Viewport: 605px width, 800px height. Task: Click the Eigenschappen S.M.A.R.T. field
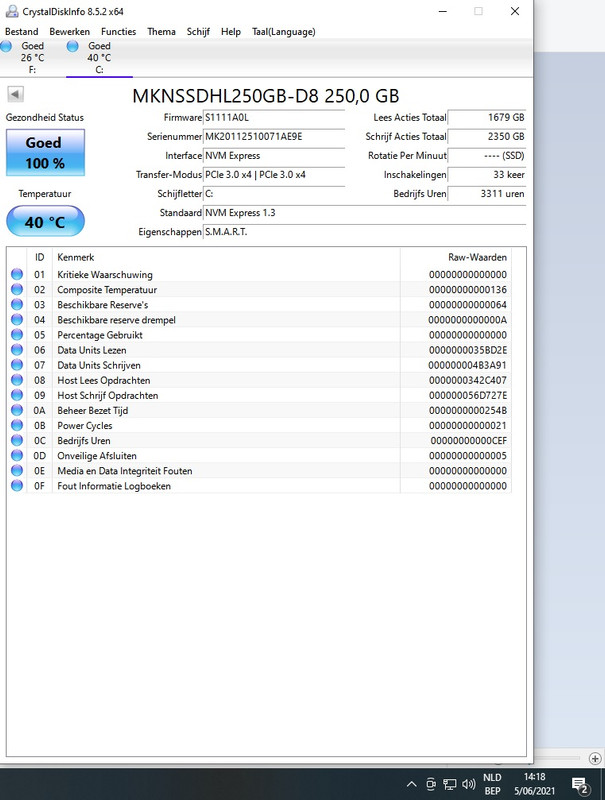(364, 232)
